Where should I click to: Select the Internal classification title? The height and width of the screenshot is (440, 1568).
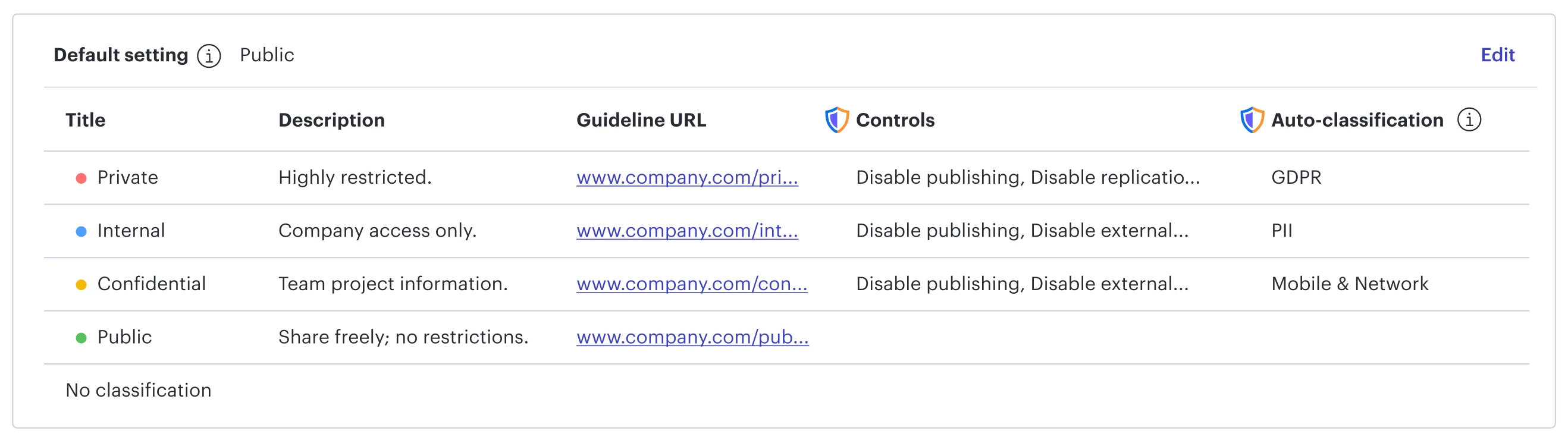coord(131,231)
